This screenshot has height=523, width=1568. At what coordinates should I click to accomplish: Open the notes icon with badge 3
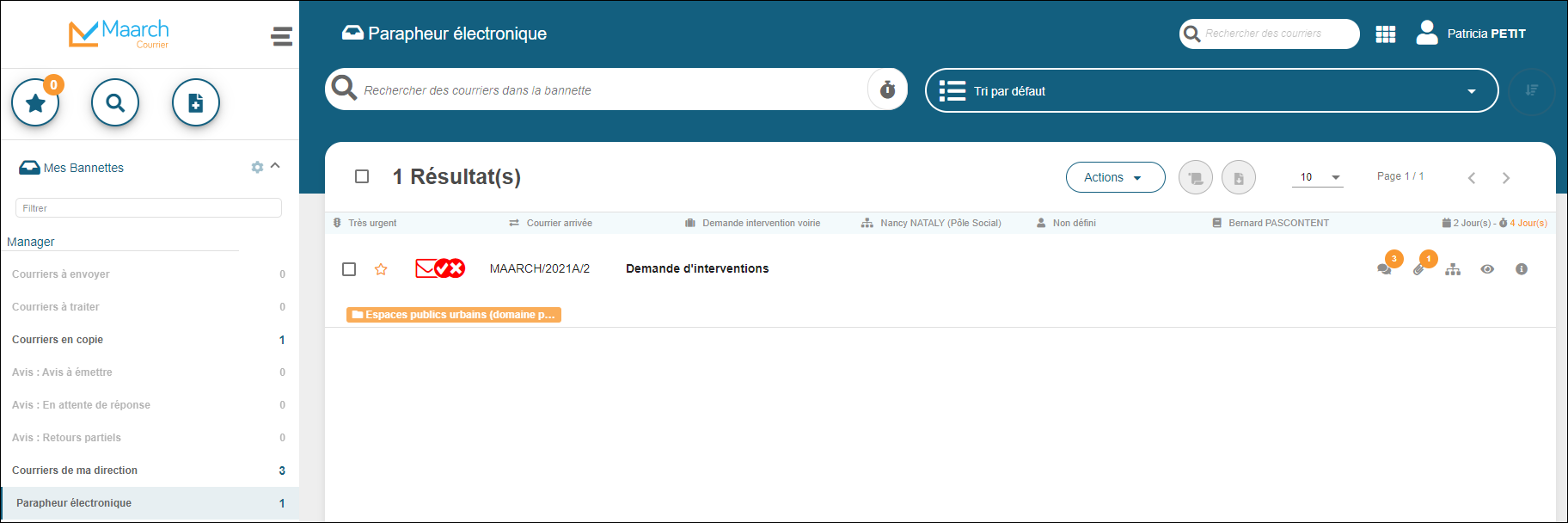[1384, 269]
